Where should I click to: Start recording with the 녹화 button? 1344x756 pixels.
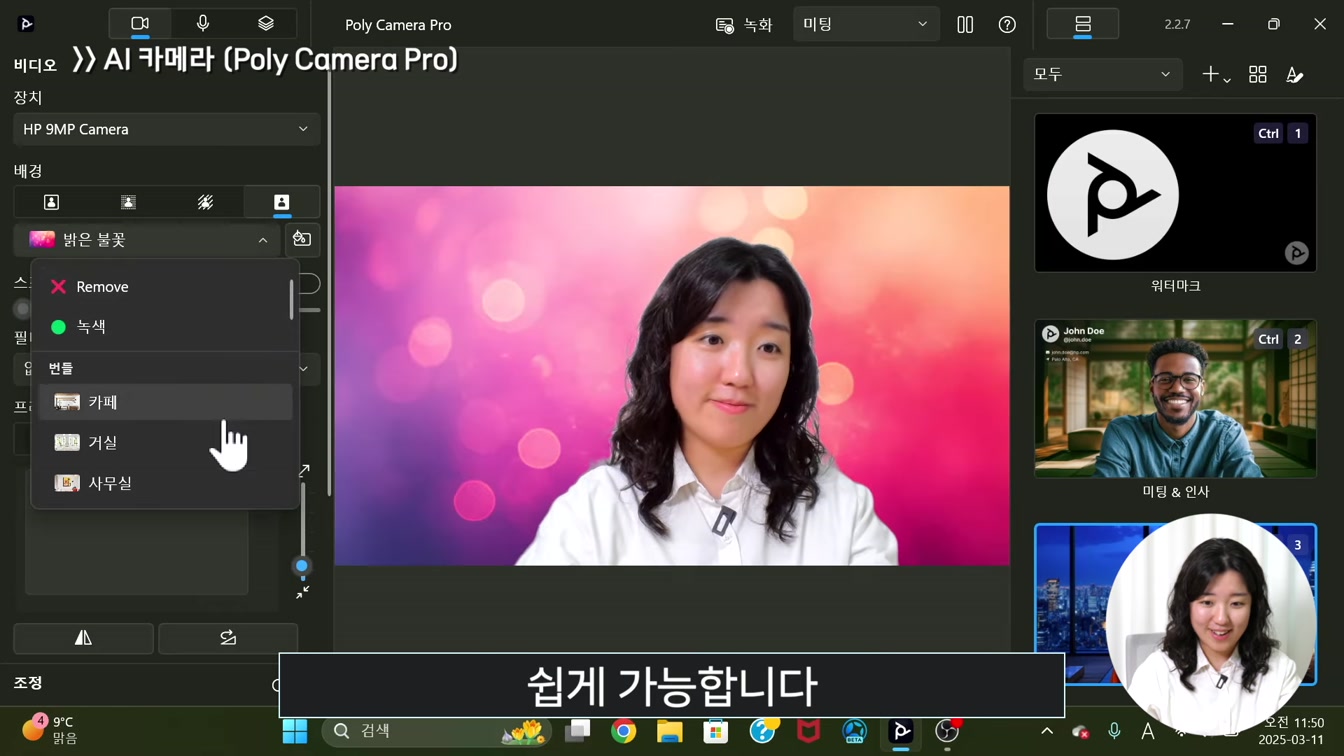(744, 25)
